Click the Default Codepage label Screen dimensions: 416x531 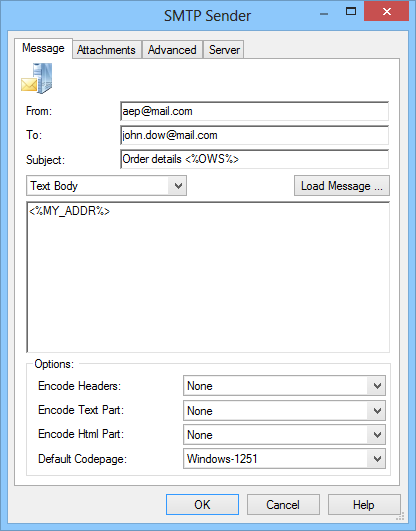(82, 459)
